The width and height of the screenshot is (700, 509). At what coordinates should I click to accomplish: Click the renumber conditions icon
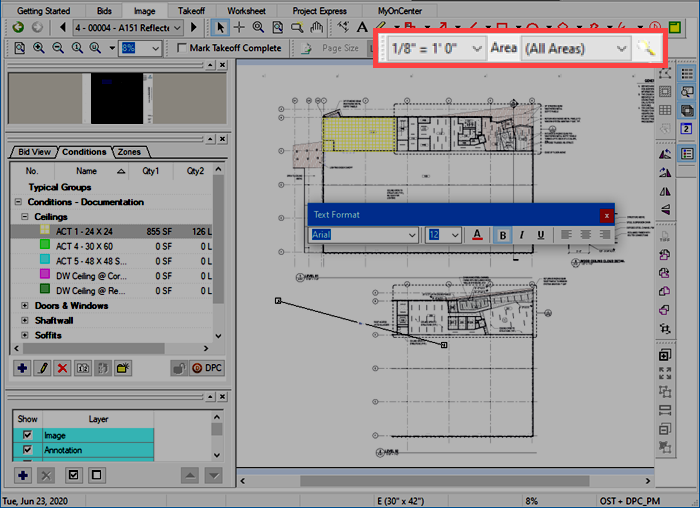(83, 368)
